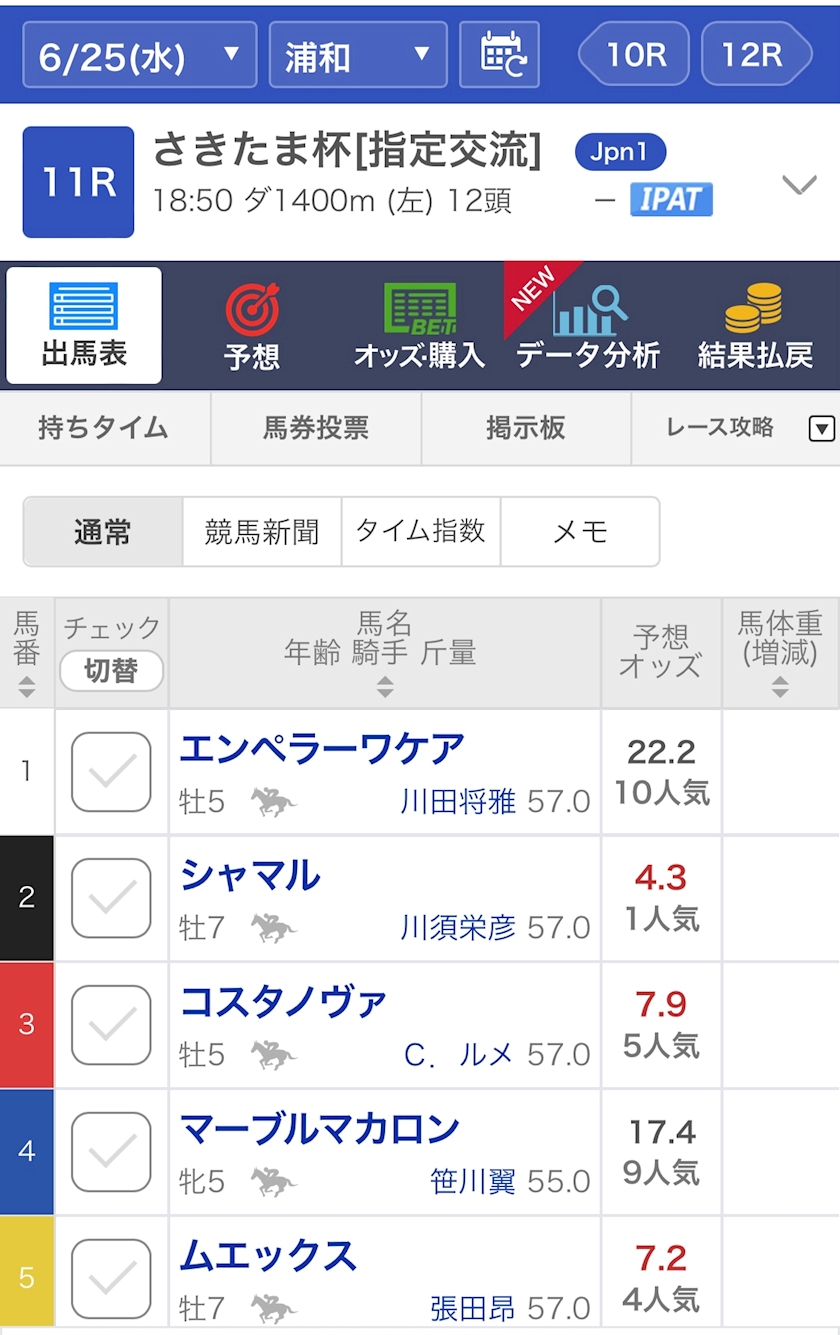Mark the checkbox for マーブルマカロン
This screenshot has width=840, height=1335.
click(111, 1151)
